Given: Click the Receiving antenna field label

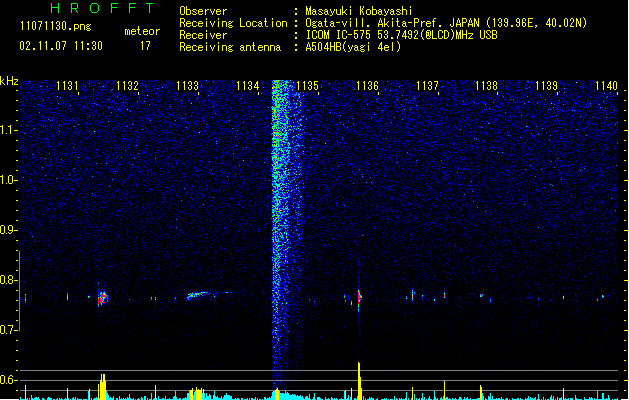Looking at the screenshot, I should click(230, 47).
